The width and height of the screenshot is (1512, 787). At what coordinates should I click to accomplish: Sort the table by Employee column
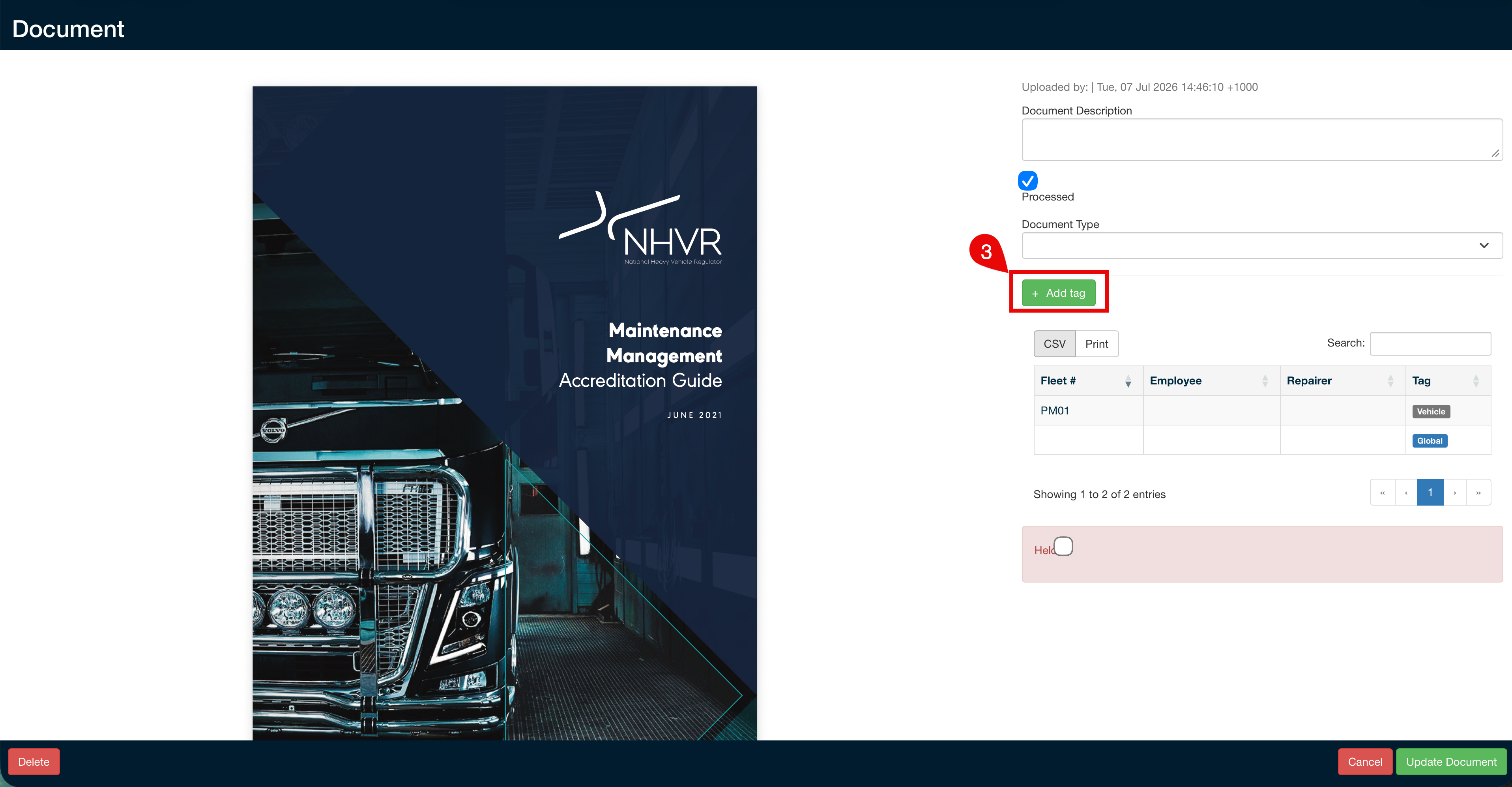1211,380
